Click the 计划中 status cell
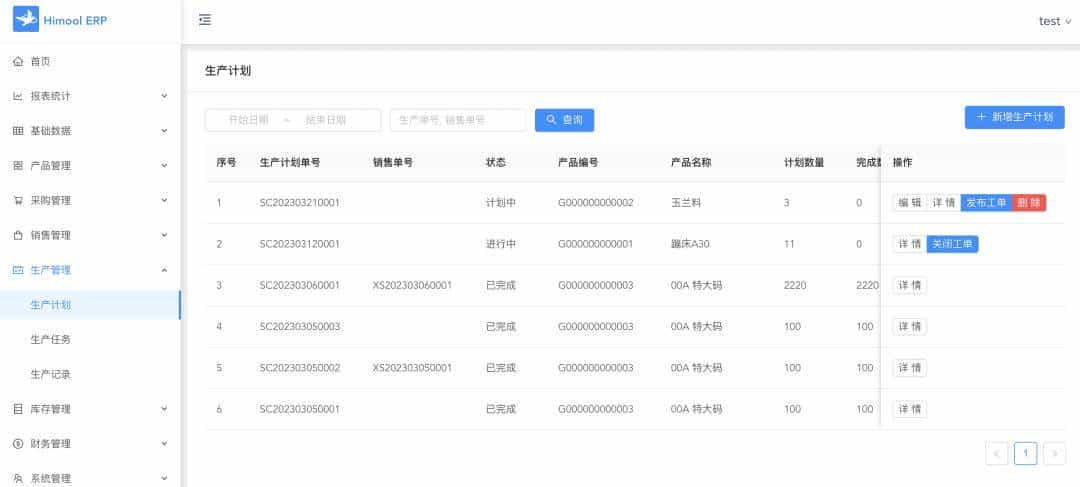1080x487 pixels. (x=501, y=203)
